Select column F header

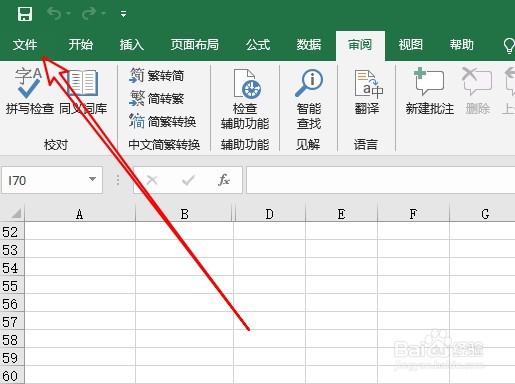tap(413, 213)
